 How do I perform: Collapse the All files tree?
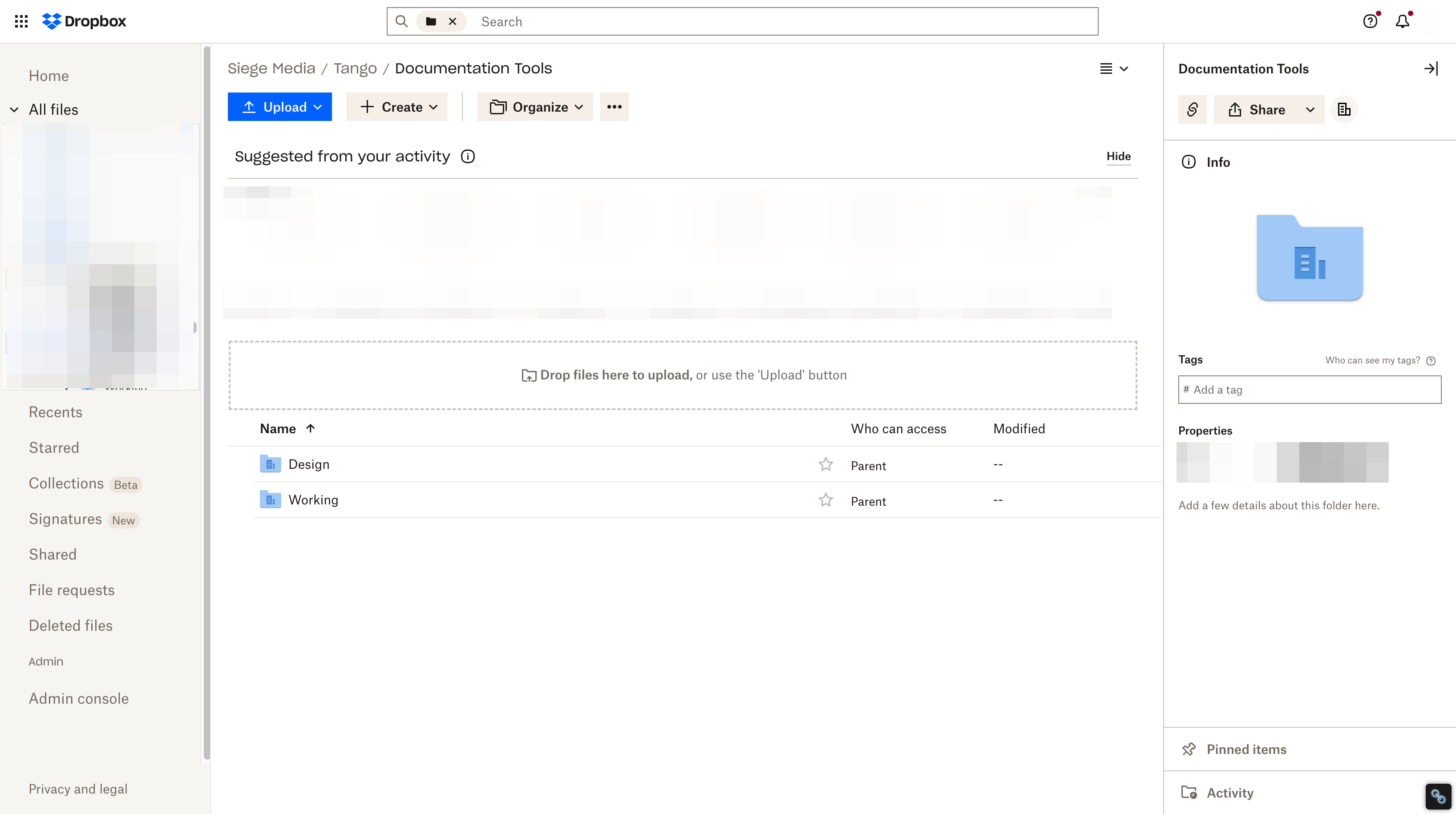[x=14, y=109]
